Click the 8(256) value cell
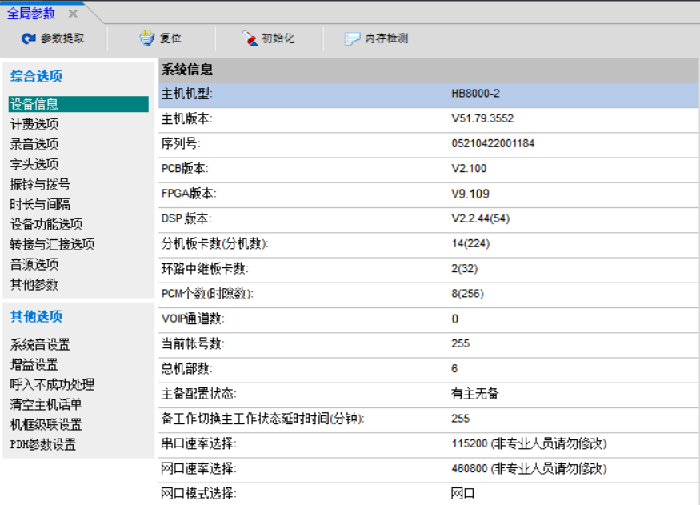This screenshot has width=700, height=505. 467,293
